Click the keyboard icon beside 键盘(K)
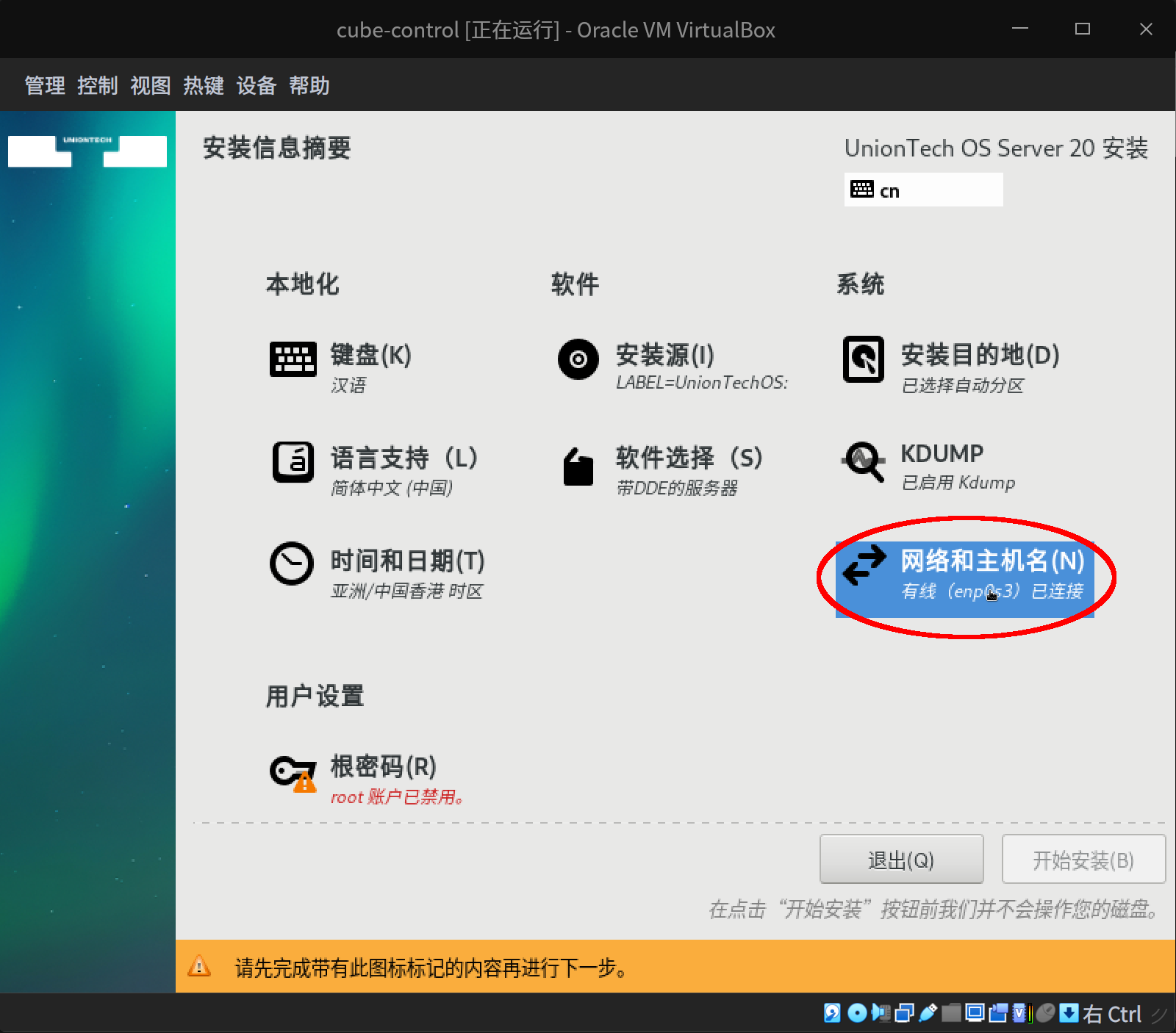The width and height of the screenshot is (1176, 1033). pyautogui.click(x=293, y=359)
